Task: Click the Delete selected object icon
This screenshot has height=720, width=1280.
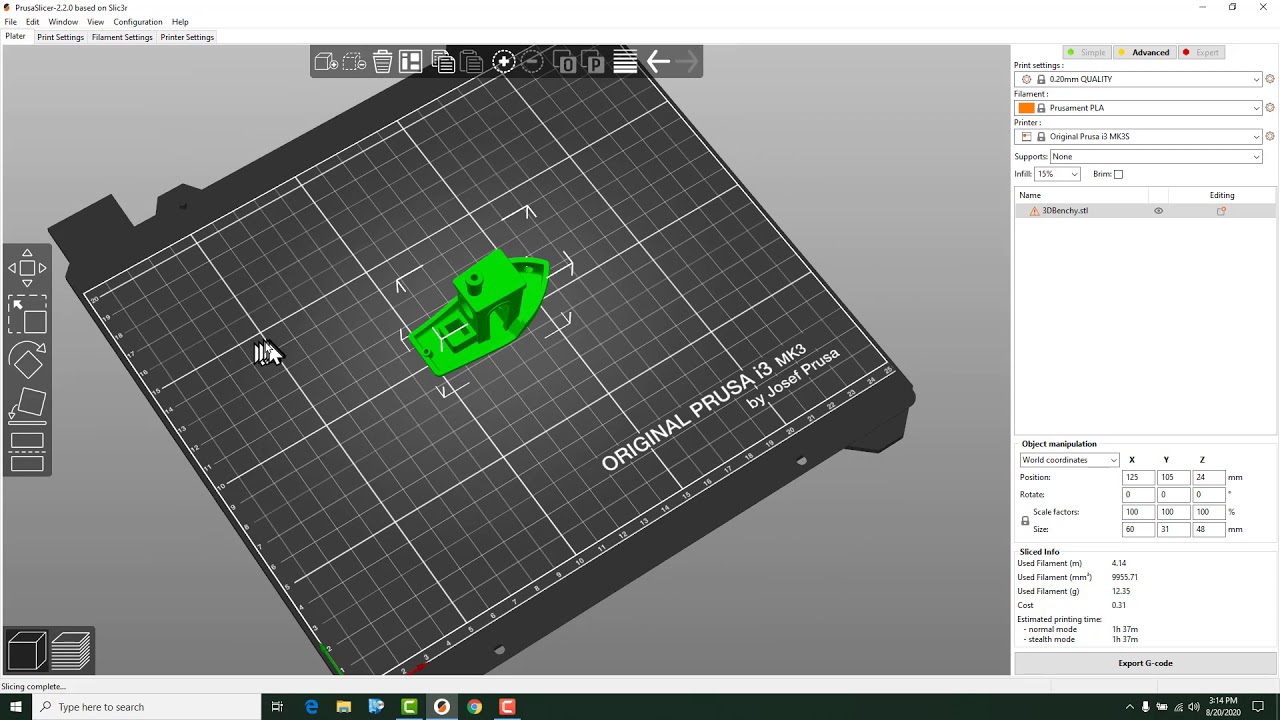Action: click(354, 62)
